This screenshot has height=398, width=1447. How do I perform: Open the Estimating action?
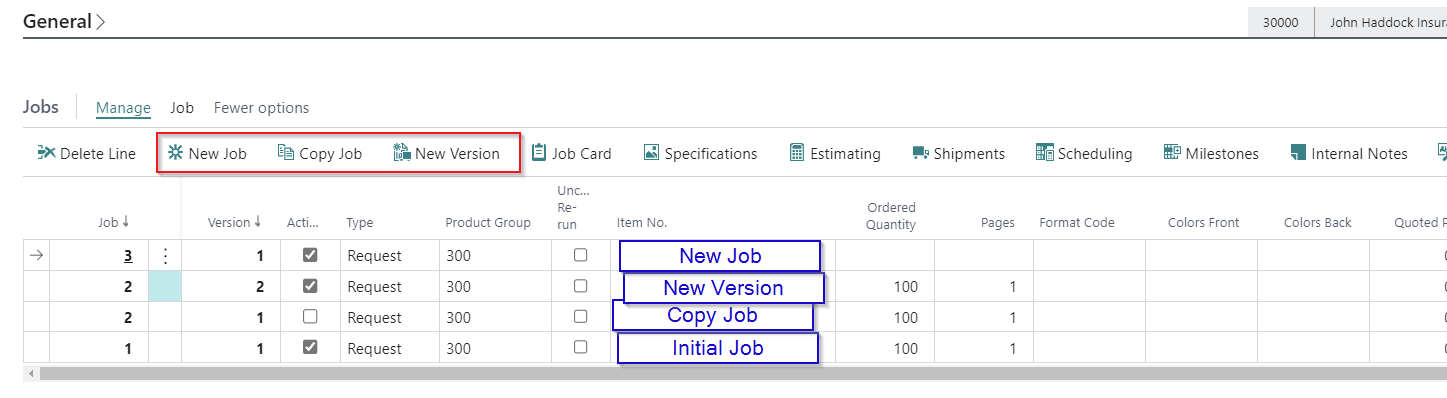pos(835,153)
